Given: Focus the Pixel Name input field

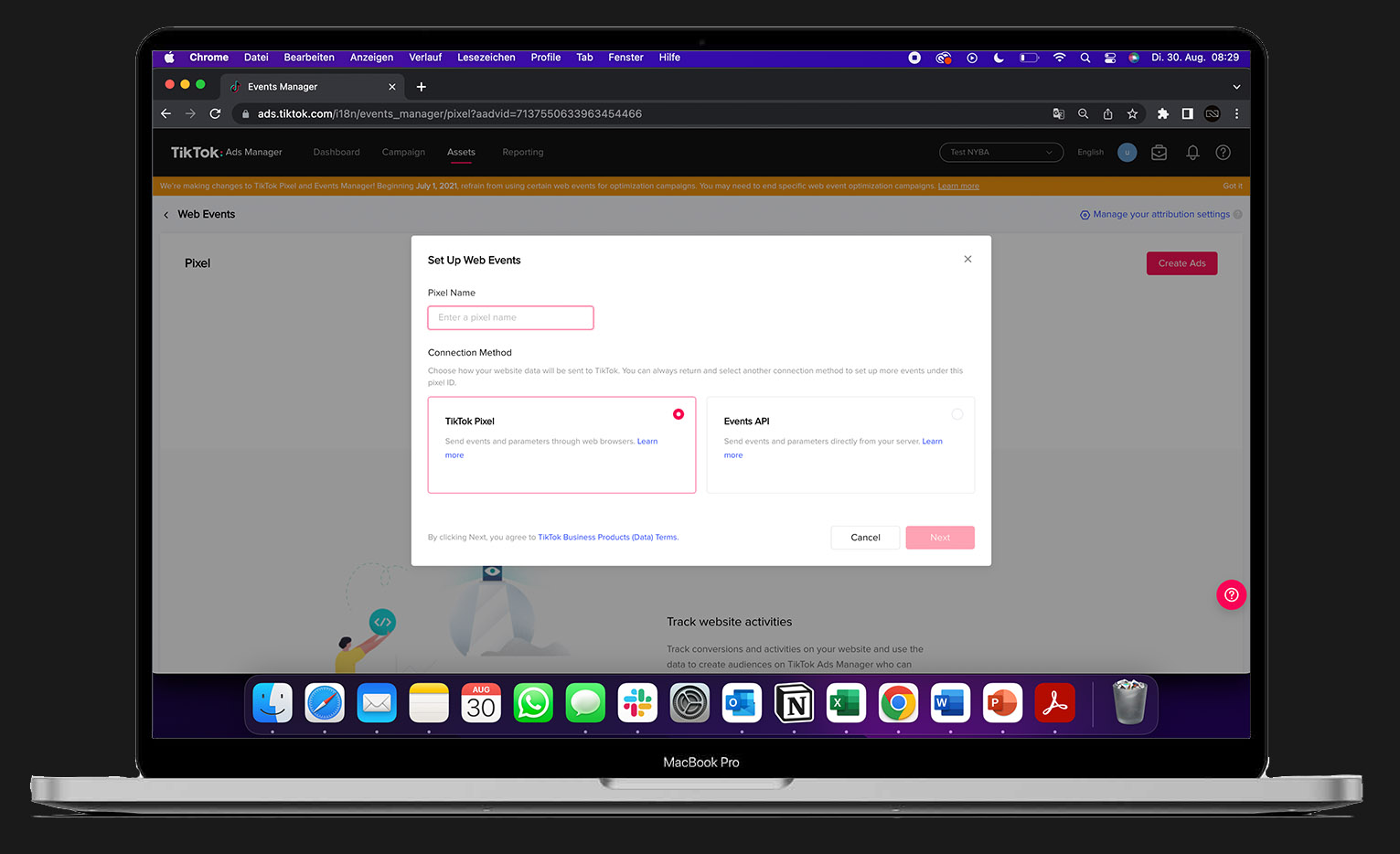Looking at the screenshot, I should (x=510, y=317).
